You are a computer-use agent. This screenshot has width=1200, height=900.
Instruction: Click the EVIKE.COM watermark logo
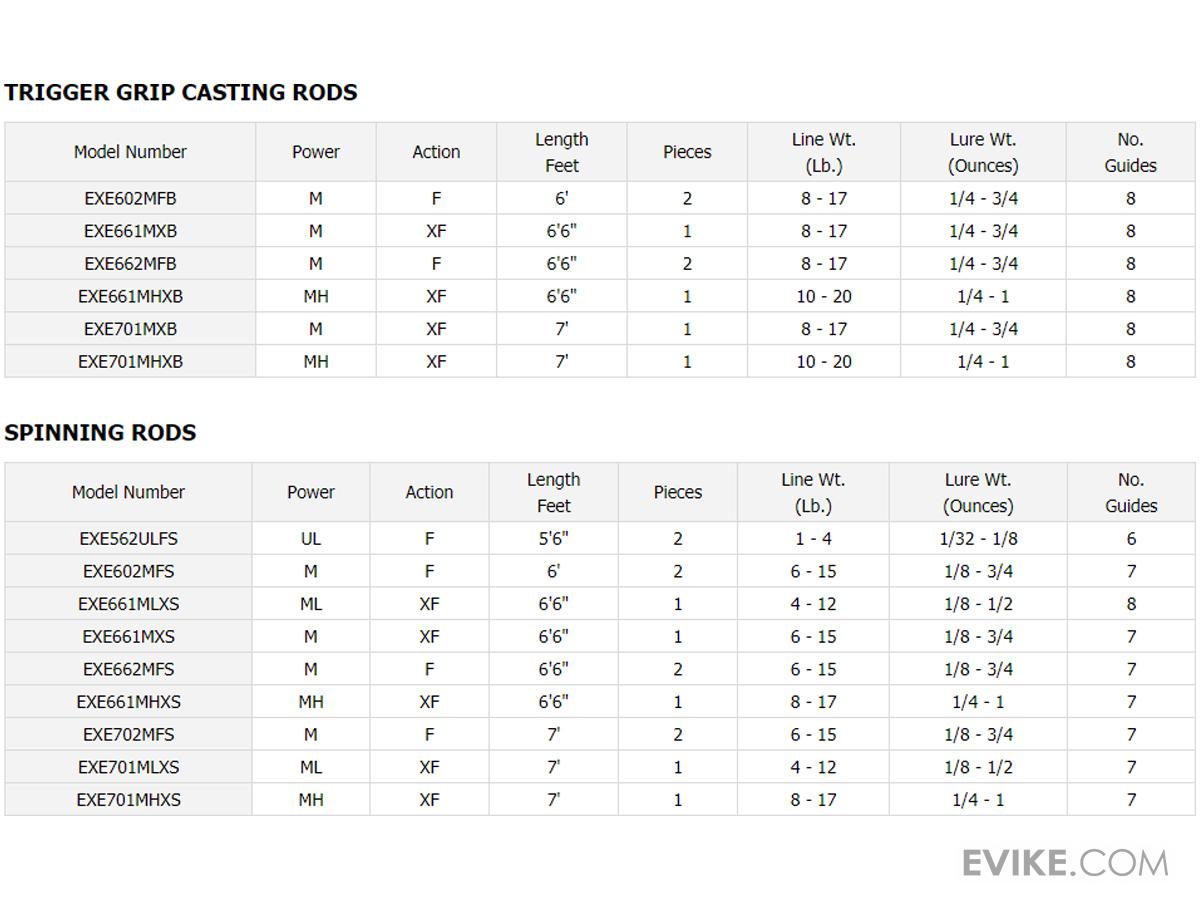pyautogui.click(x=1064, y=862)
